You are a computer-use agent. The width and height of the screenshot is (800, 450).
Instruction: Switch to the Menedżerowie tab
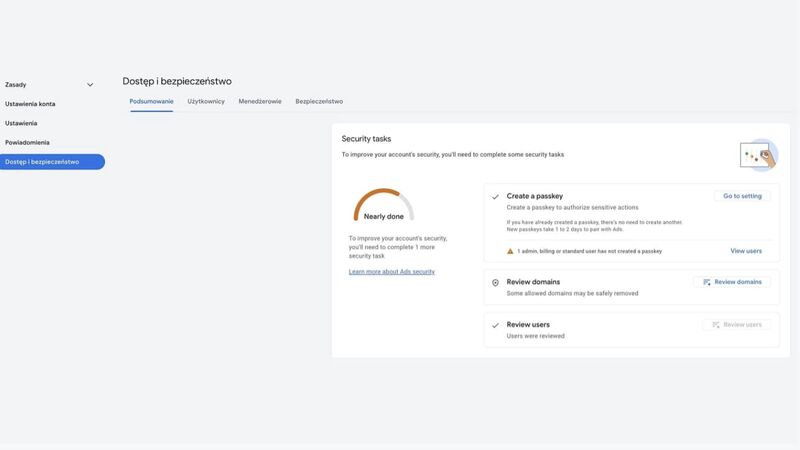pyautogui.click(x=260, y=102)
